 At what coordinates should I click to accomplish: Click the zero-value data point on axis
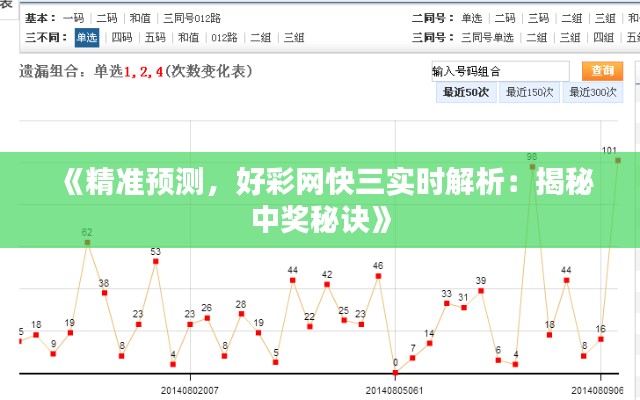395,372
